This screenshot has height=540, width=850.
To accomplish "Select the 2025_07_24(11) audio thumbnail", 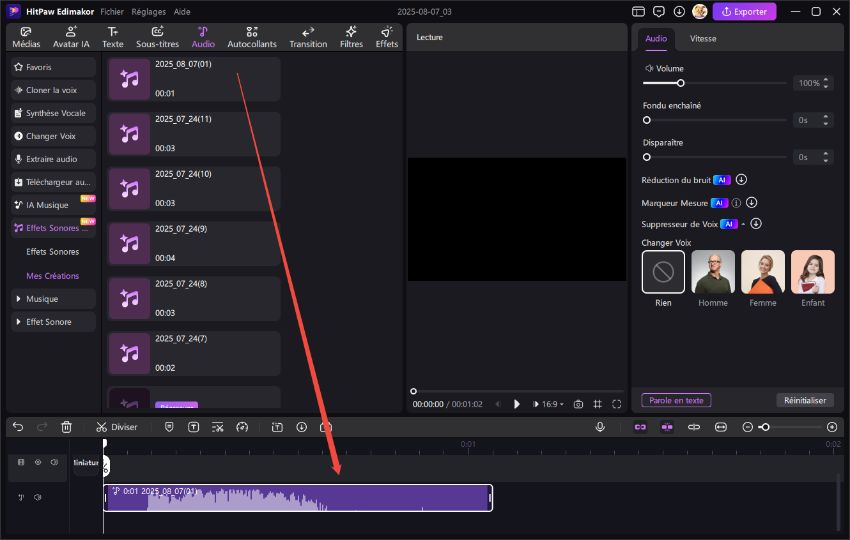I will coord(129,134).
